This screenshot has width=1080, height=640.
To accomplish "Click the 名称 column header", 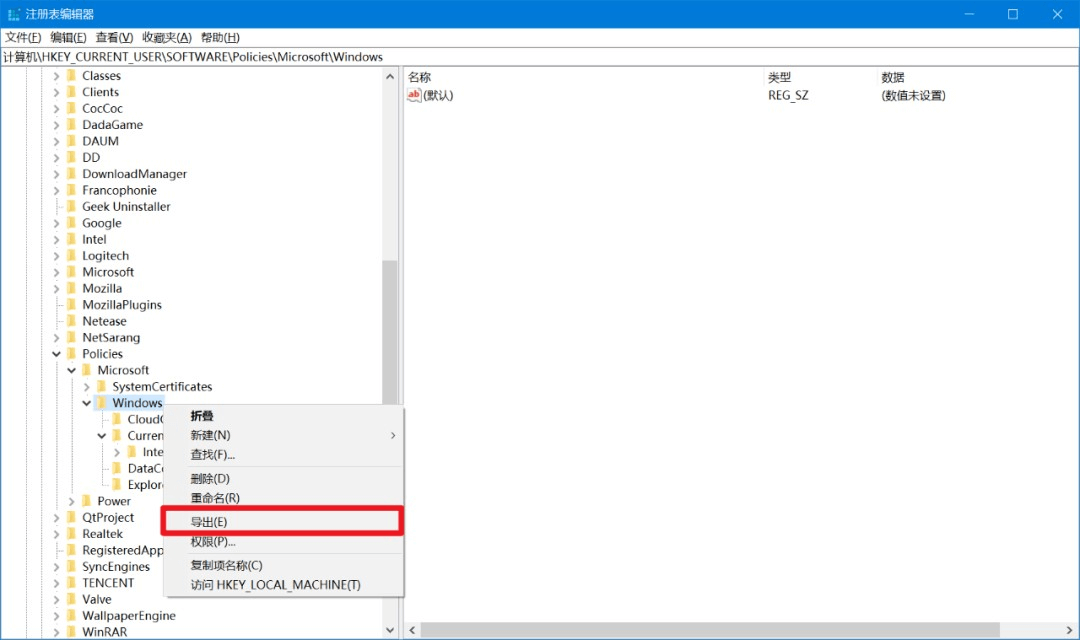I will [420, 77].
